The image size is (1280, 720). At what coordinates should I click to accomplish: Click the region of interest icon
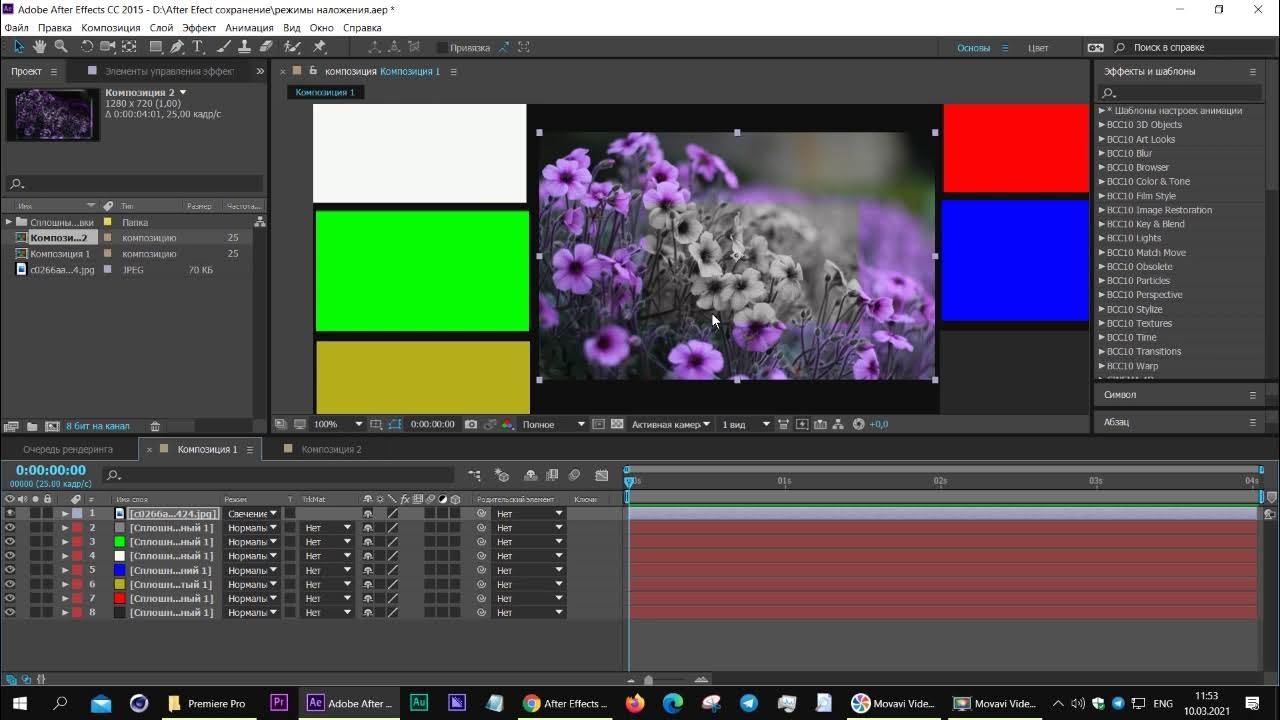coord(599,424)
